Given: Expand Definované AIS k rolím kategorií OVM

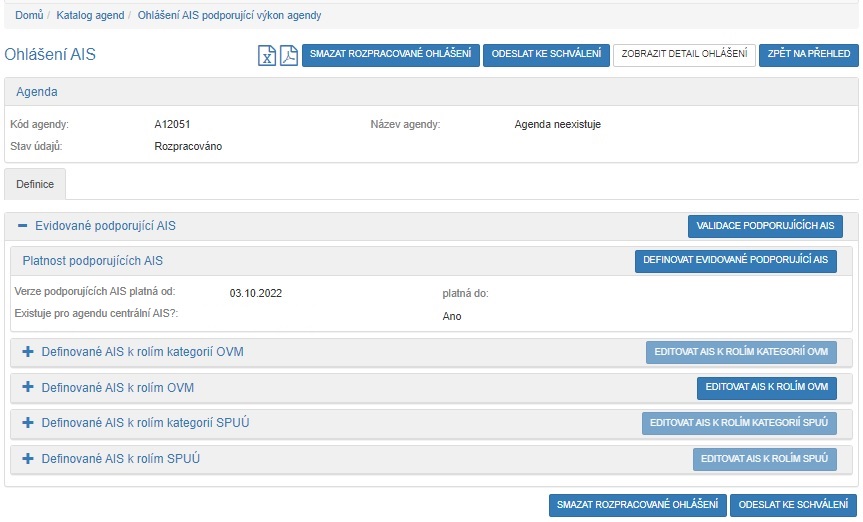Looking at the screenshot, I should tap(28, 352).
